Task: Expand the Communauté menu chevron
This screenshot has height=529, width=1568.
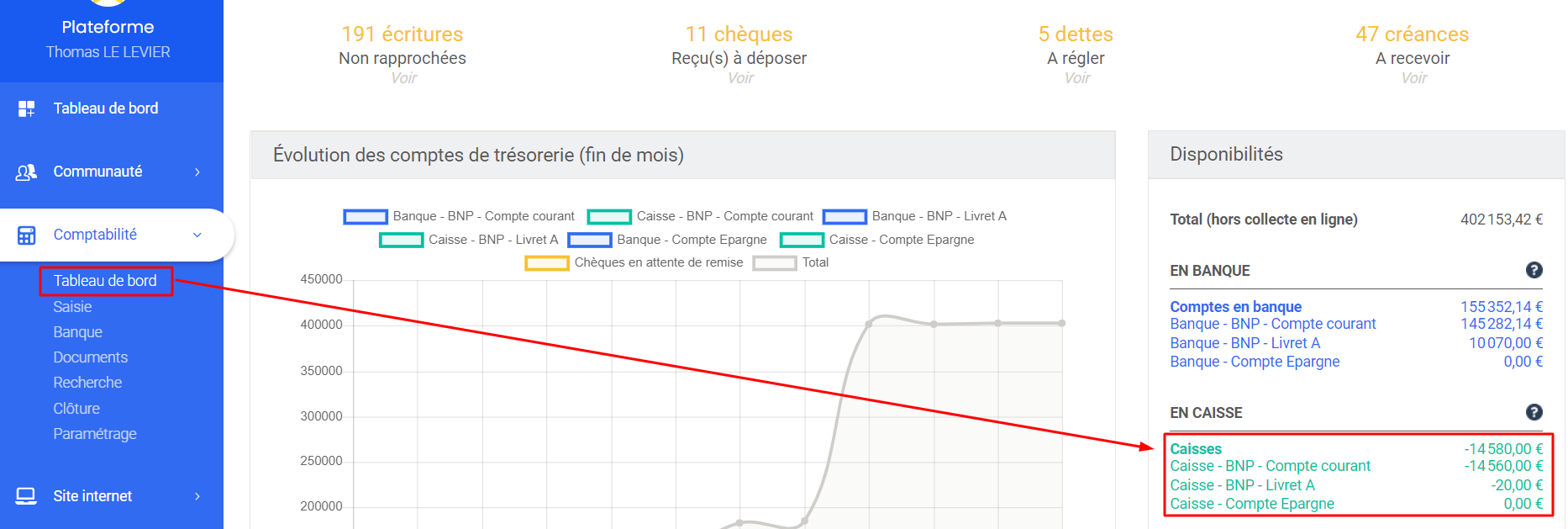Action: pos(197,172)
